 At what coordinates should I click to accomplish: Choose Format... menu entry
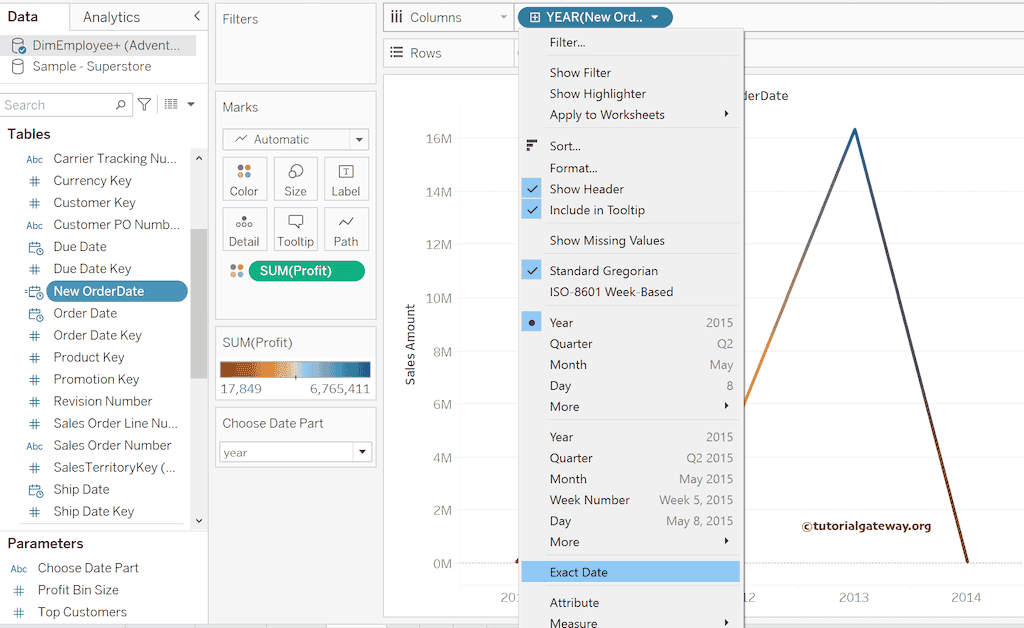(630, 168)
